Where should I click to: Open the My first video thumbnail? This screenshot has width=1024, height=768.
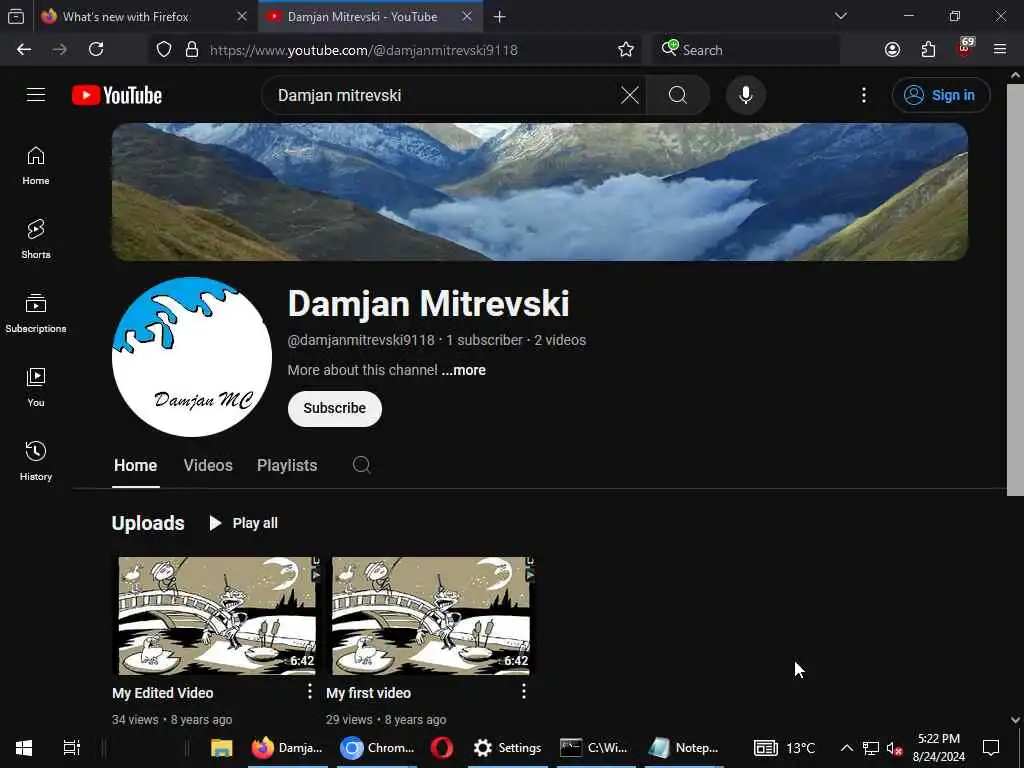431,615
